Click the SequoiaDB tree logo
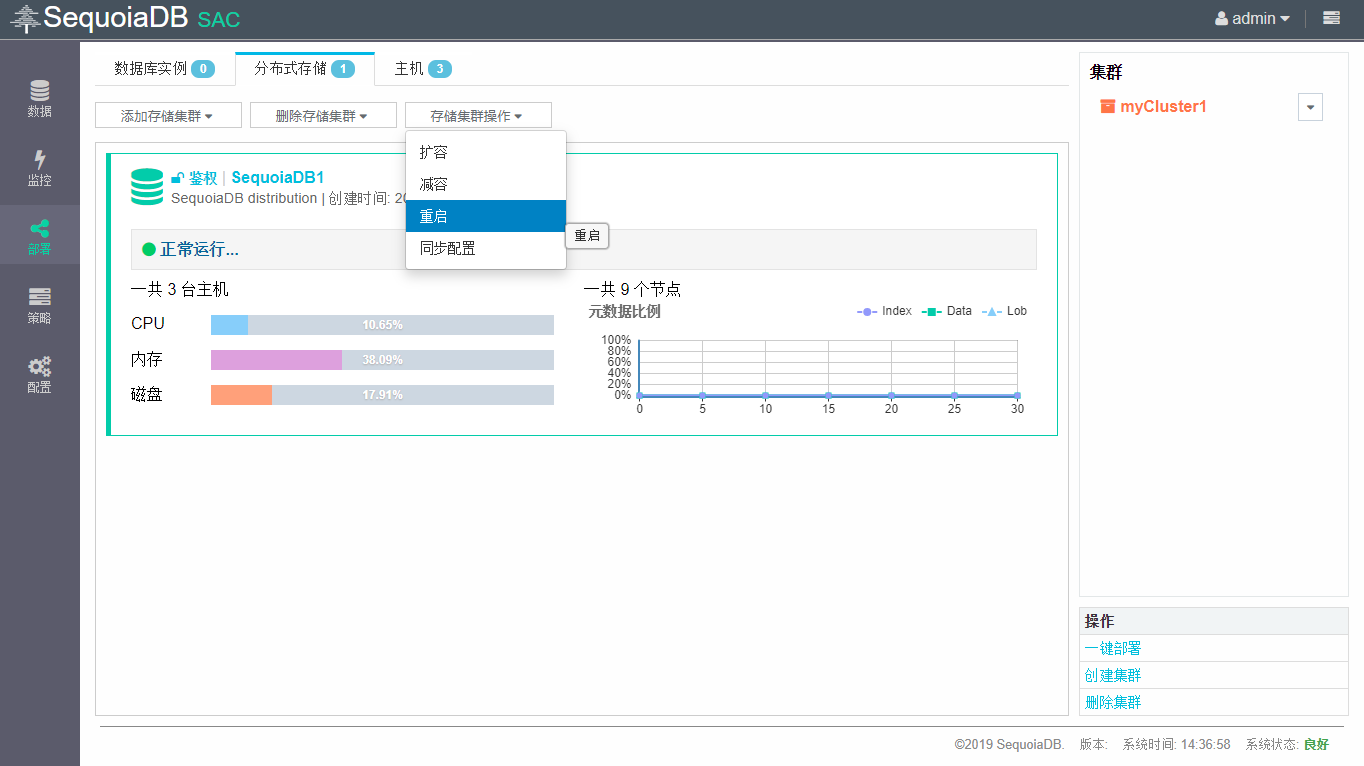1364x766 pixels. point(25,19)
